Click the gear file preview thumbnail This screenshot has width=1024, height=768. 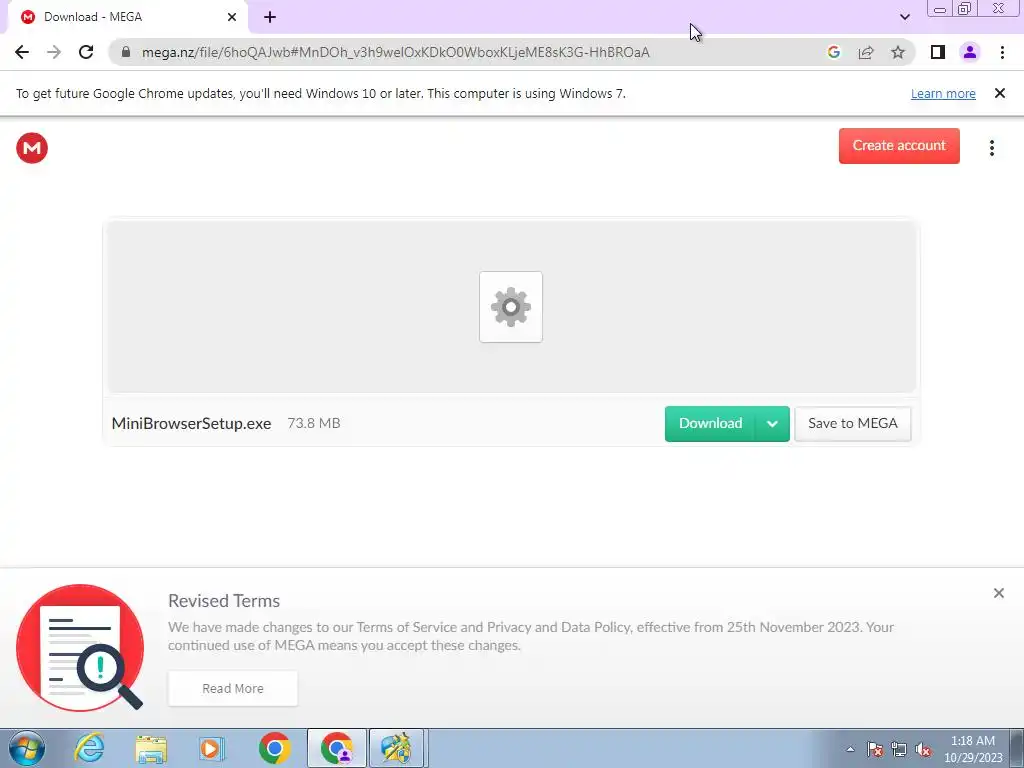tap(511, 307)
